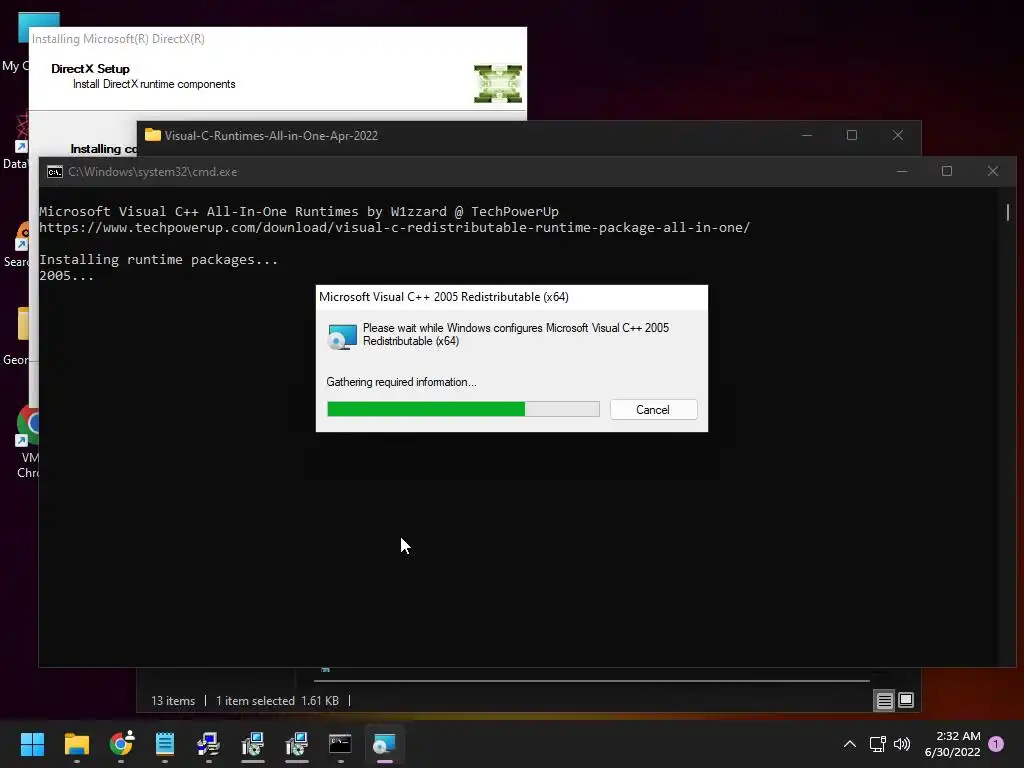
Task: Open the clock showing 2:32 AM
Action: click(x=952, y=744)
